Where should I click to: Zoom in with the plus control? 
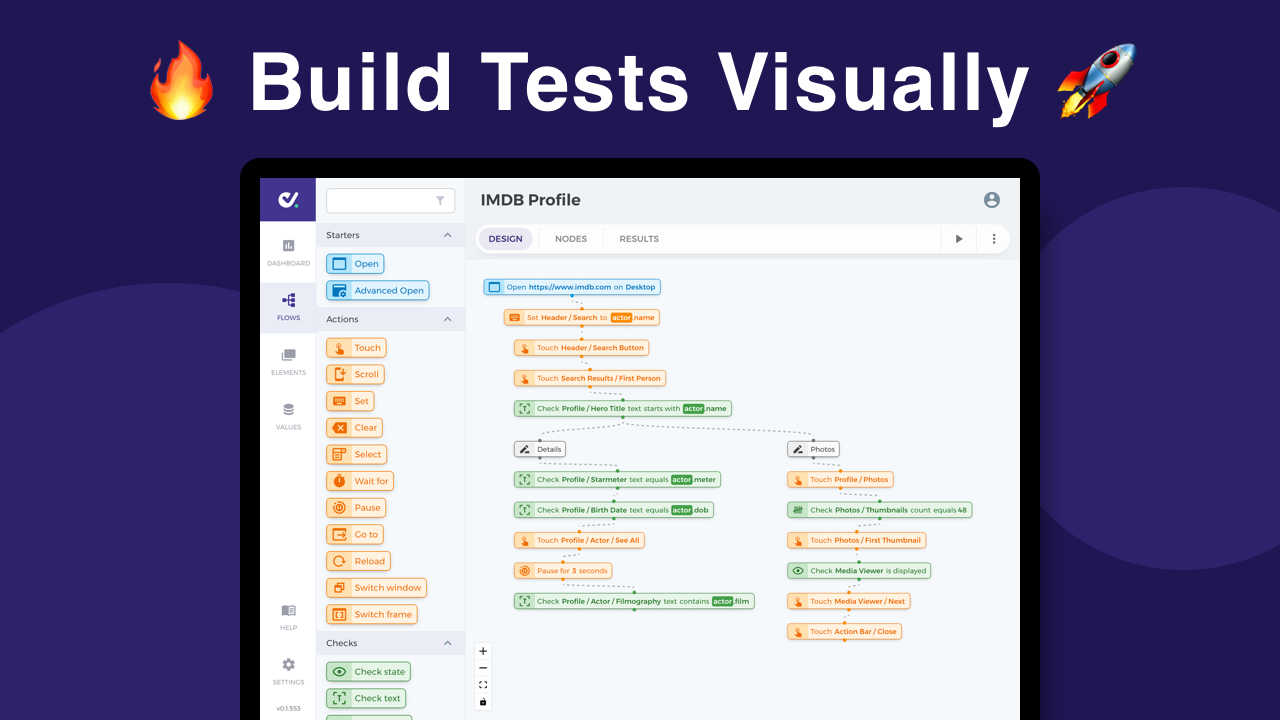click(483, 651)
